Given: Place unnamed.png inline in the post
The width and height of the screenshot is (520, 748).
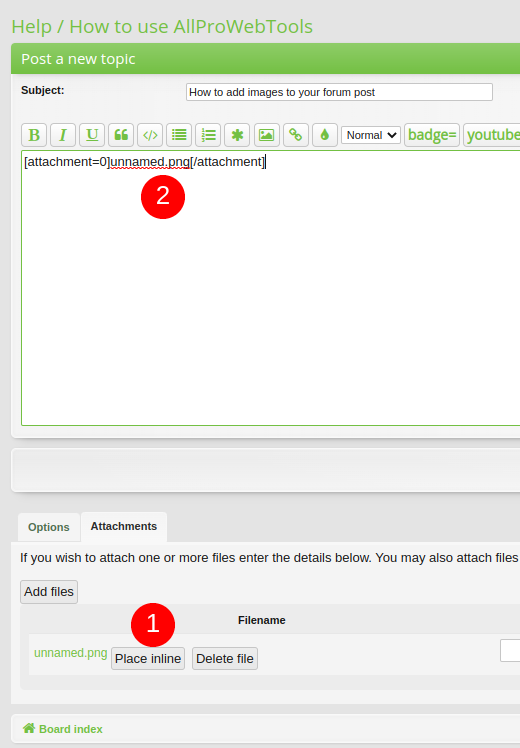Looking at the screenshot, I should (148, 659).
